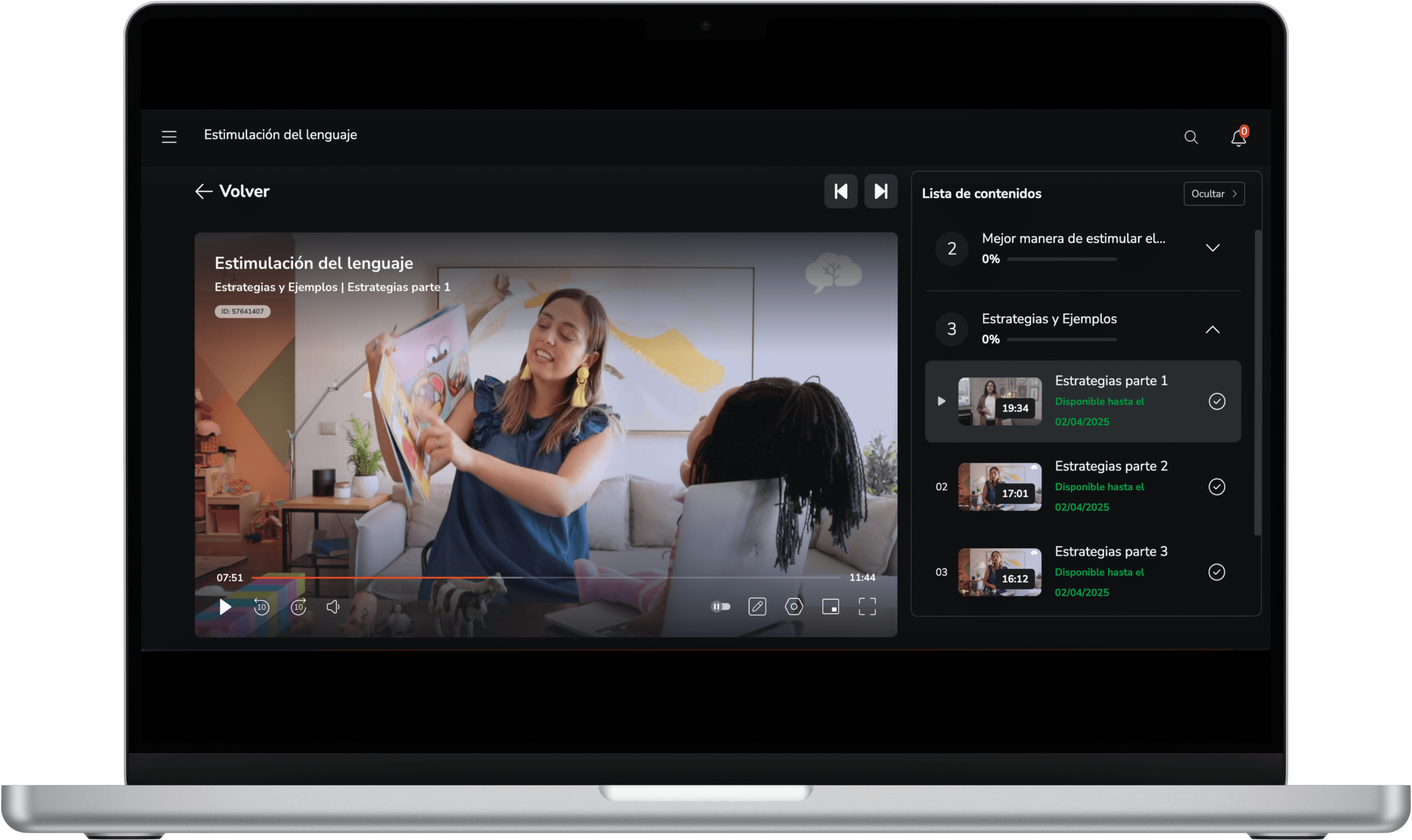Click the 07:51 elapsed time label

click(x=229, y=578)
